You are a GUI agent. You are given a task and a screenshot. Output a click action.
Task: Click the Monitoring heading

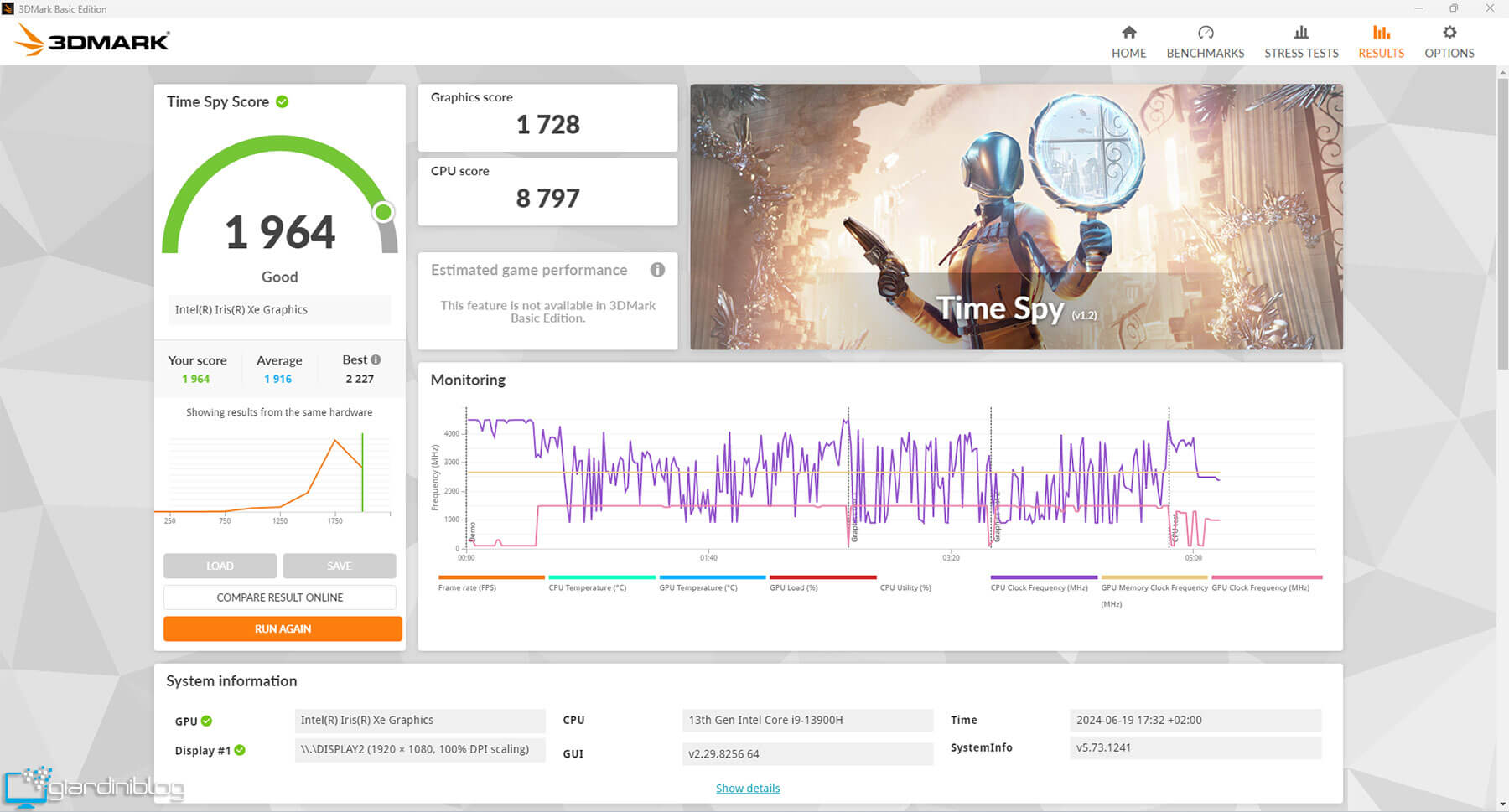coord(468,380)
